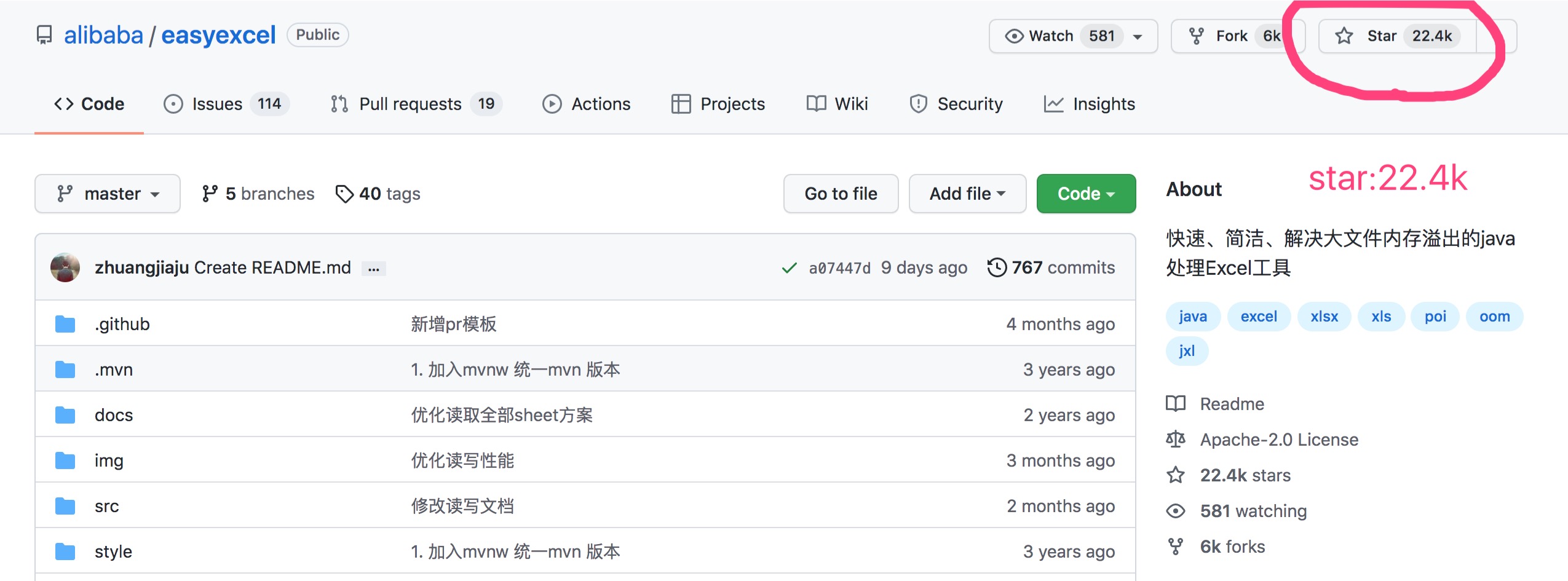
Task: Click the Insights graph icon
Action: pos(1053,104)
